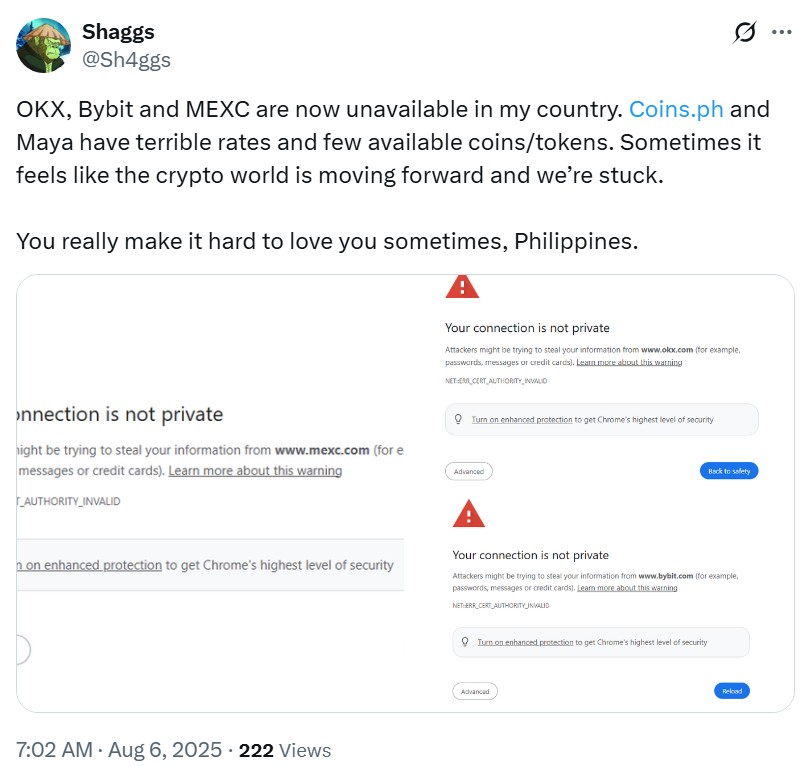Open the post's ellipsis options menu
The image size is (811, 766).
point(782,31)
